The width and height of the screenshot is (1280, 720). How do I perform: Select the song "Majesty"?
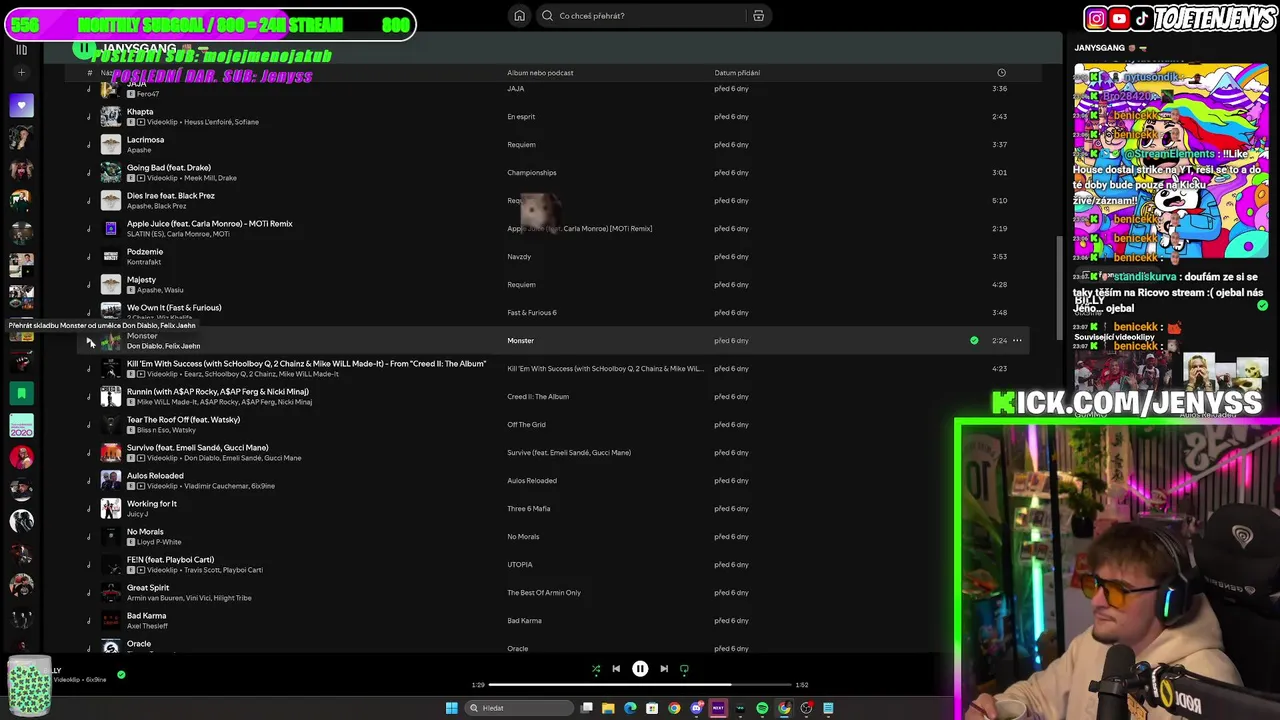[141, 280]
